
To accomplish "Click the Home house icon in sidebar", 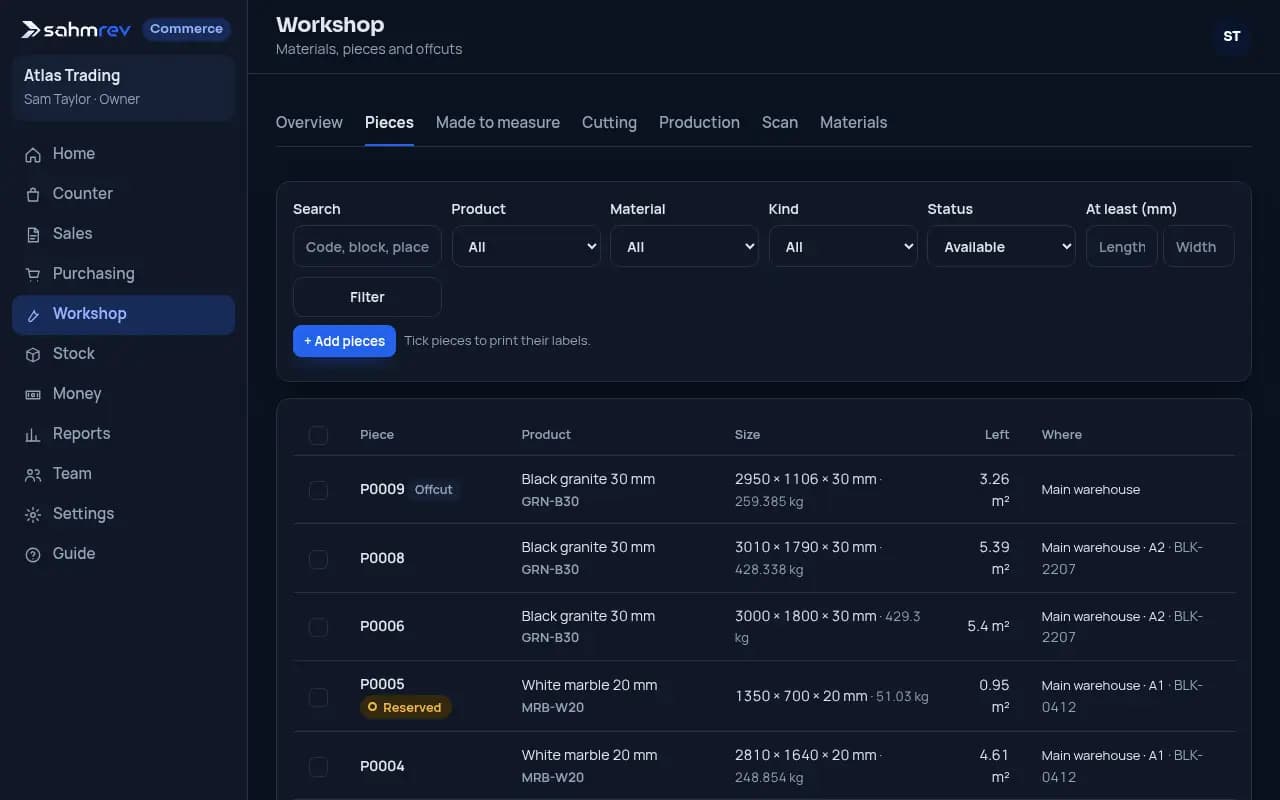I will point(33,154).
